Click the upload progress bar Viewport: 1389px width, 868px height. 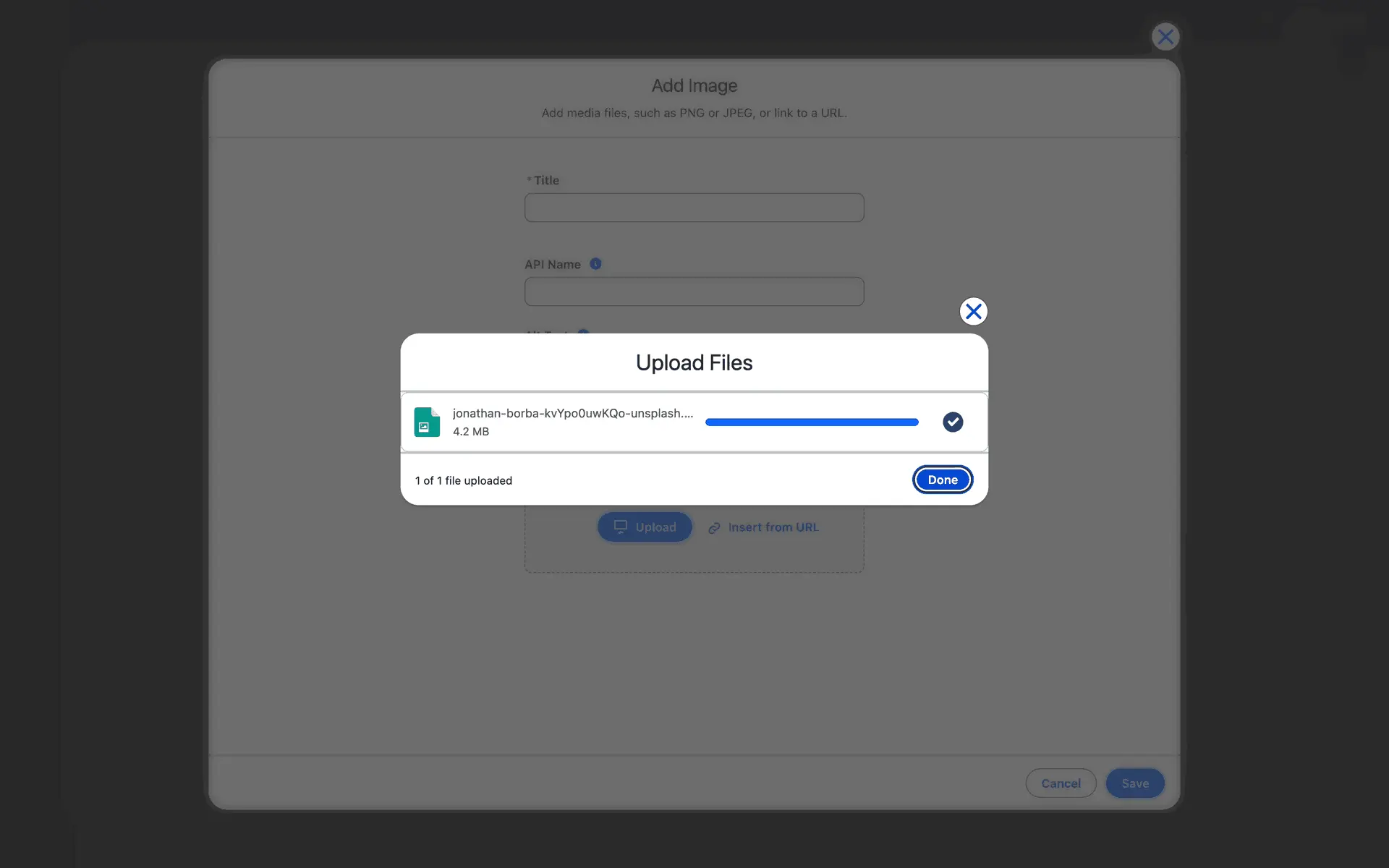[811, 422]
